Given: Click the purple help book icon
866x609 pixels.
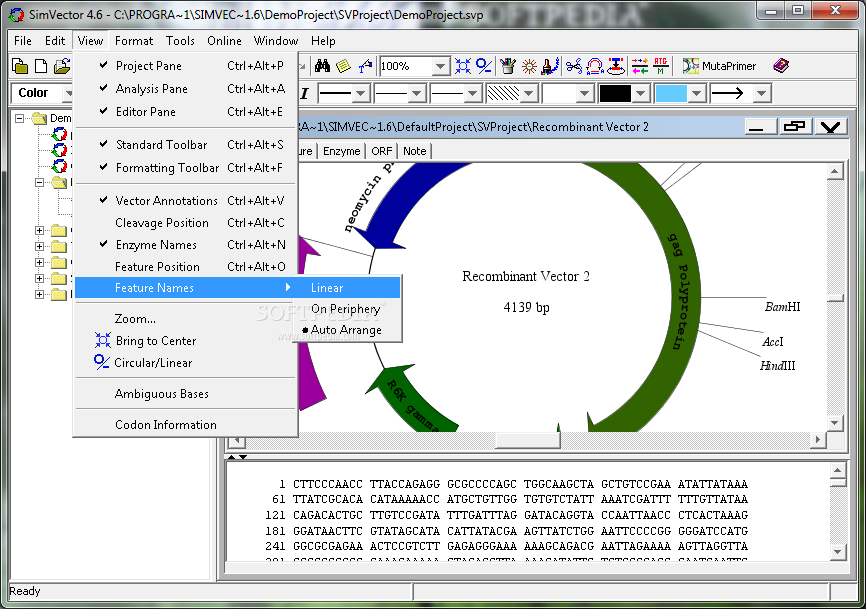Looking at the screenshot, I should pos(781,66).
